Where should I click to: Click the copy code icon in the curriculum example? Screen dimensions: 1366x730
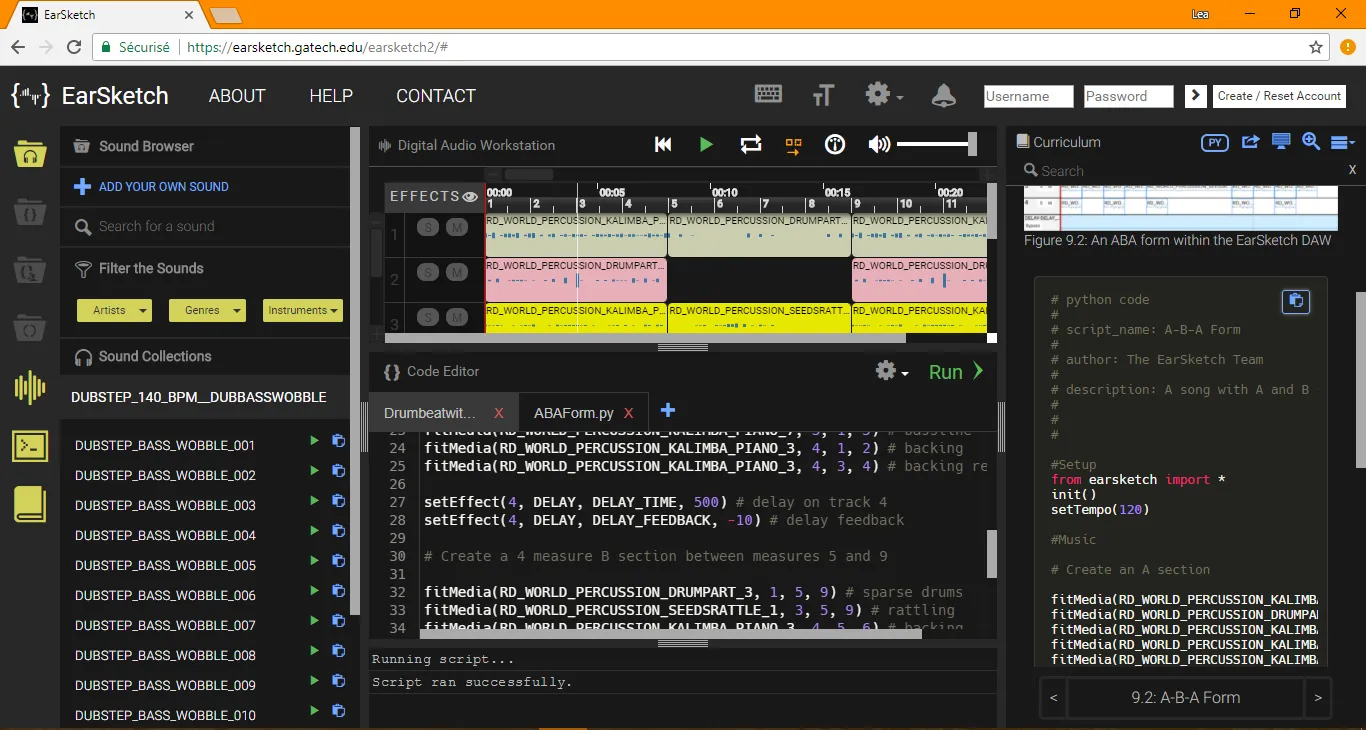point(1296,301)
